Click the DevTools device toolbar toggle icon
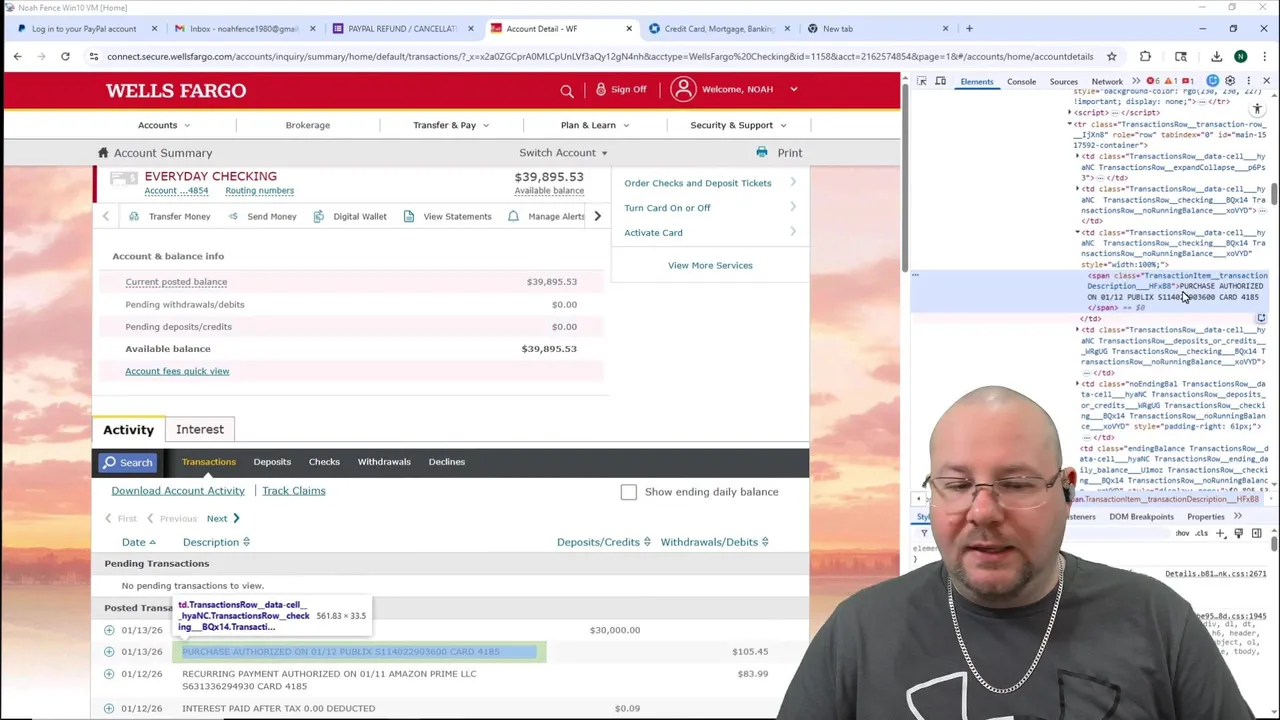The width and height of the screenshot is (1280, 720). (x=940, y=81)
